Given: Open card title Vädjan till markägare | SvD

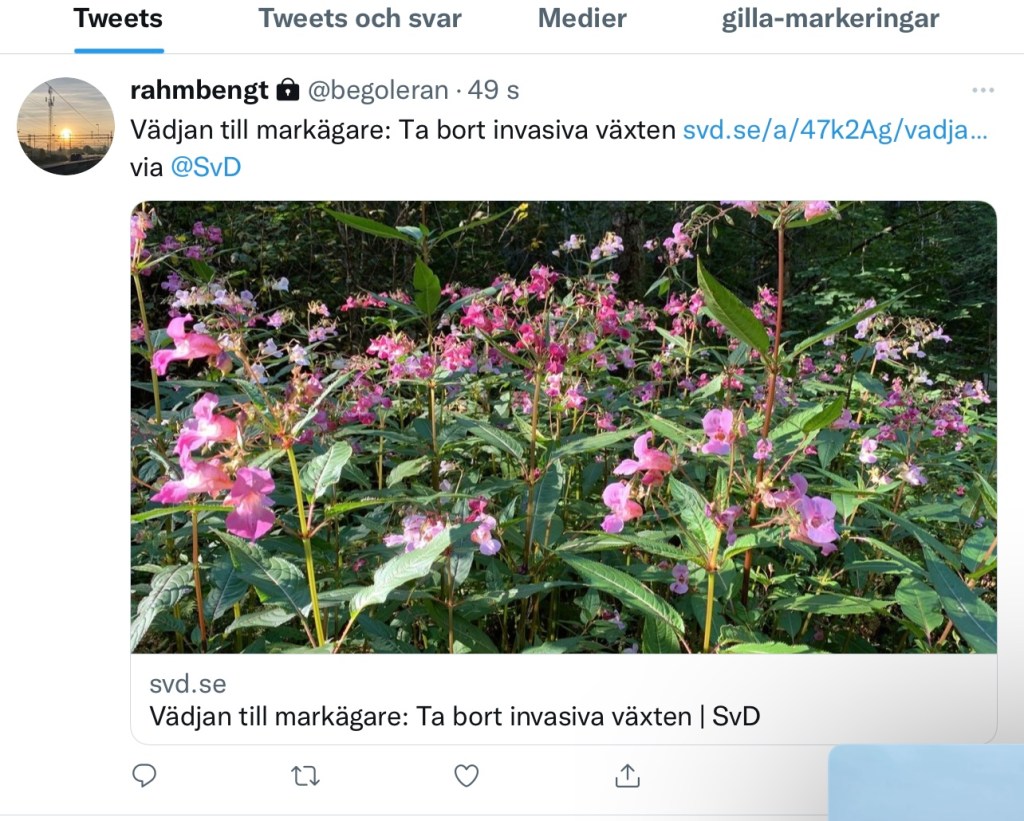Looking at the screenshot, I should click(455, 716).
